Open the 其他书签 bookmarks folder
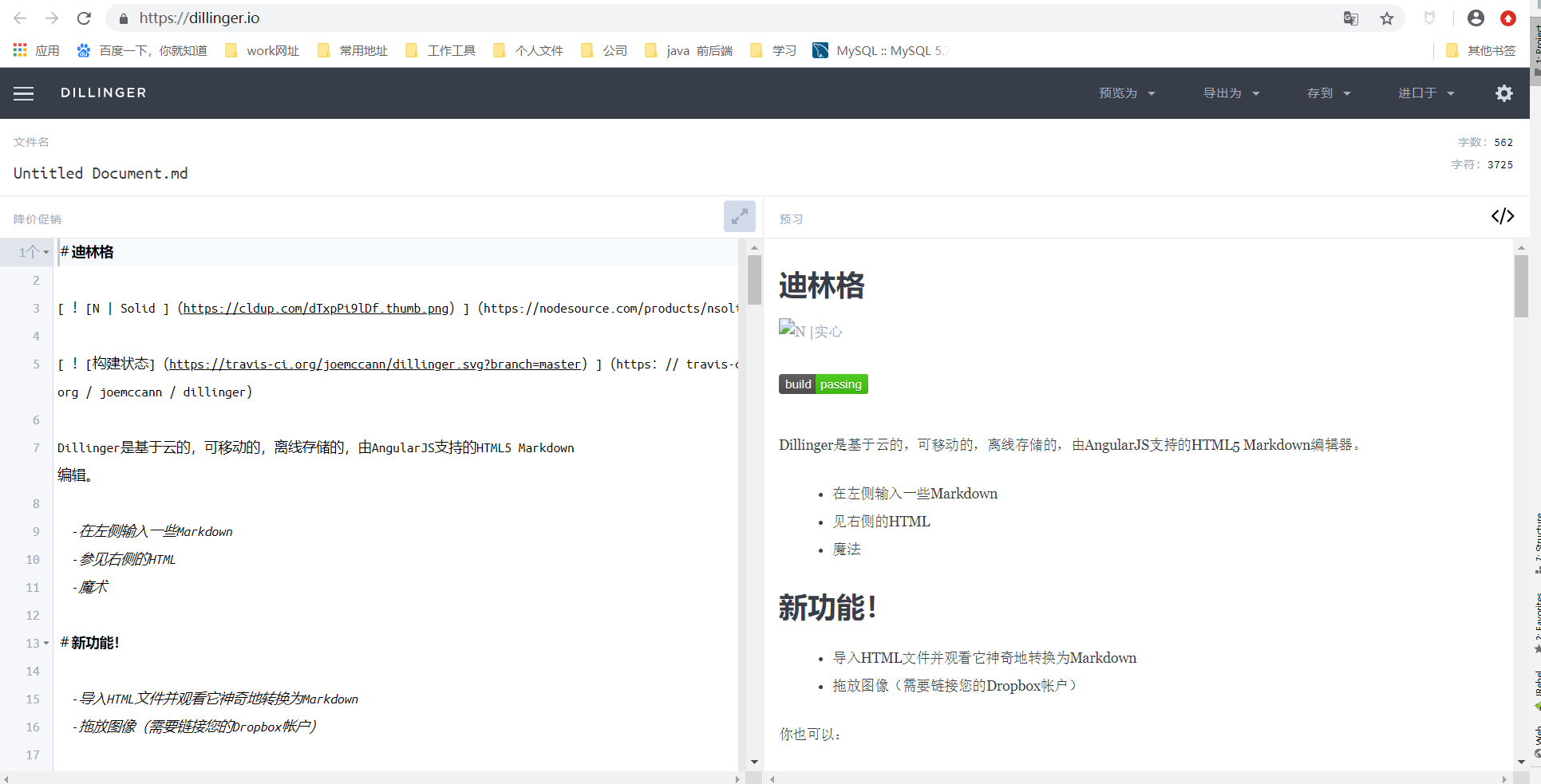This screenshot has height=784, width=1541. [x=1480, y=50]
